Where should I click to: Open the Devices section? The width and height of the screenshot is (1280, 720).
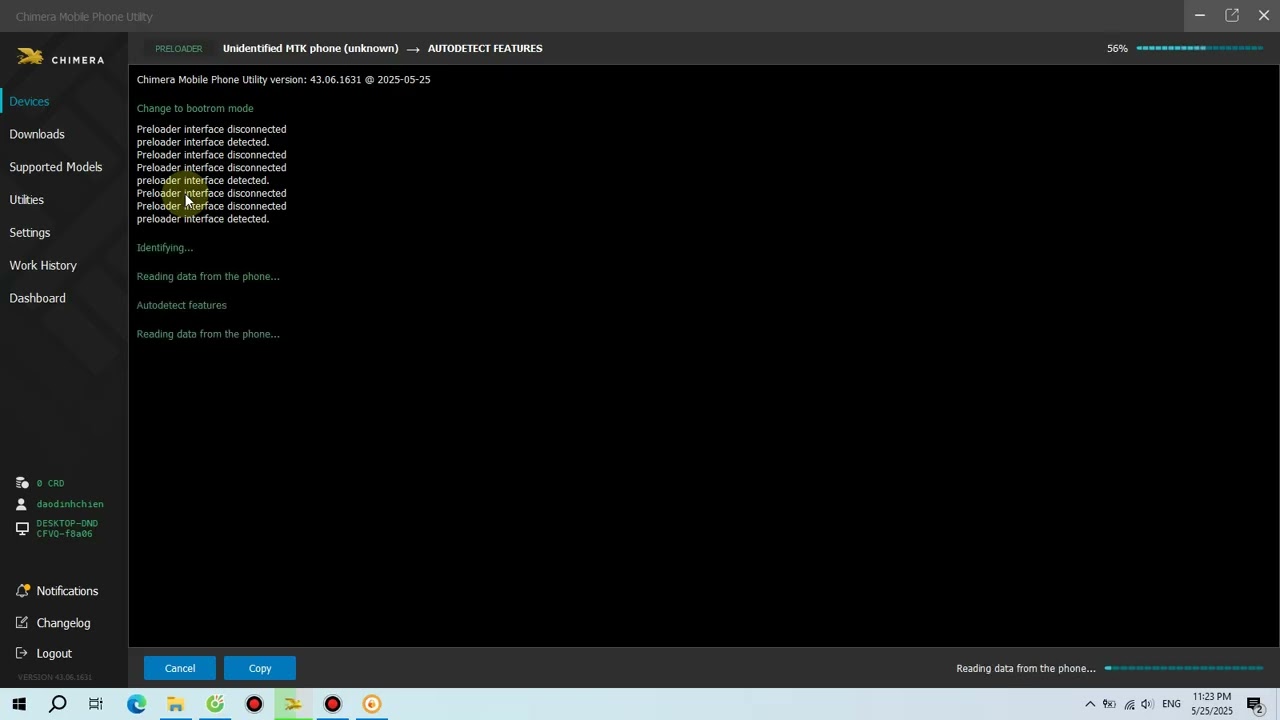[29, 101]
